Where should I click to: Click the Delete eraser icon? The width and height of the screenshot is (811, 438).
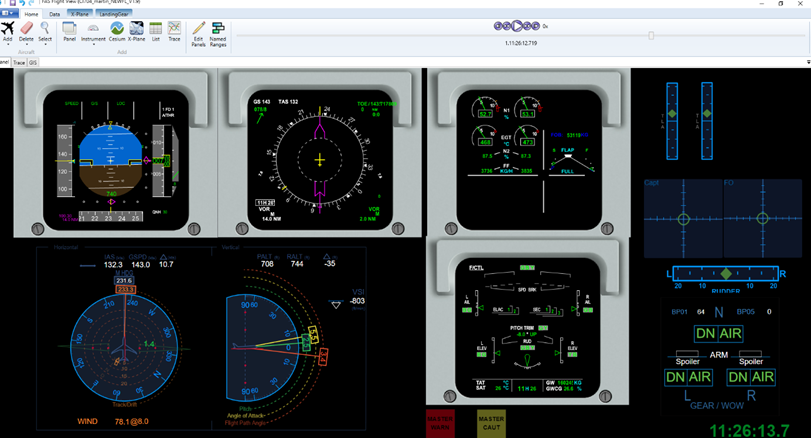26,28
